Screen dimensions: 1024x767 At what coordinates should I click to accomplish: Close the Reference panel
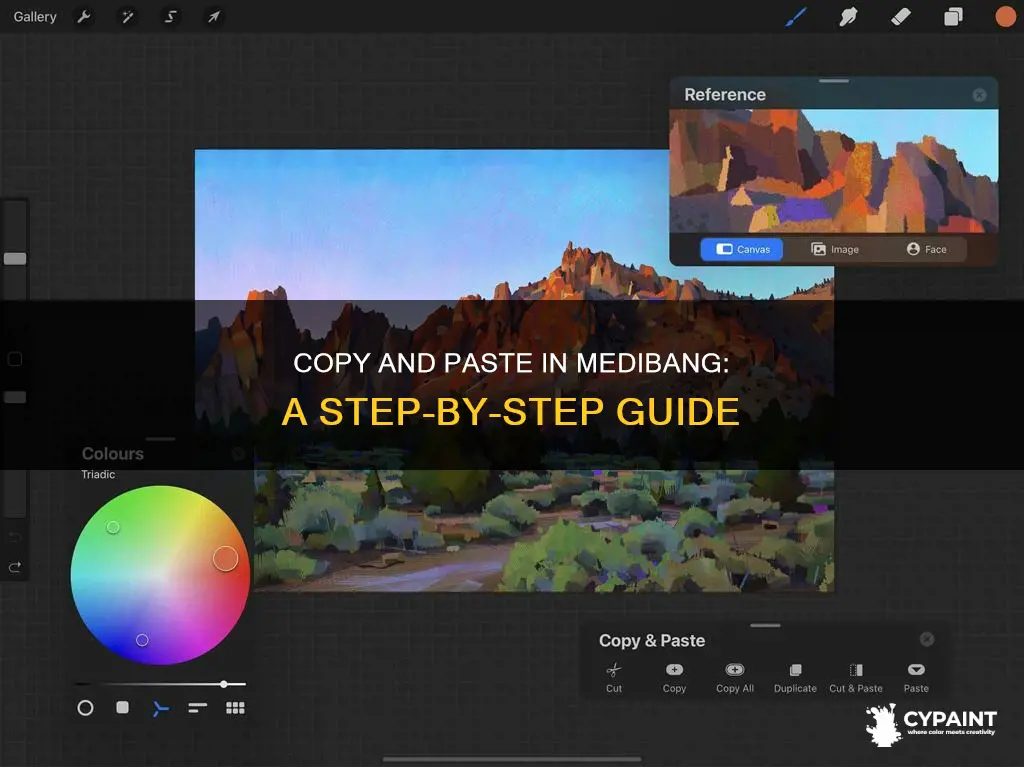(x=979, y=95)
